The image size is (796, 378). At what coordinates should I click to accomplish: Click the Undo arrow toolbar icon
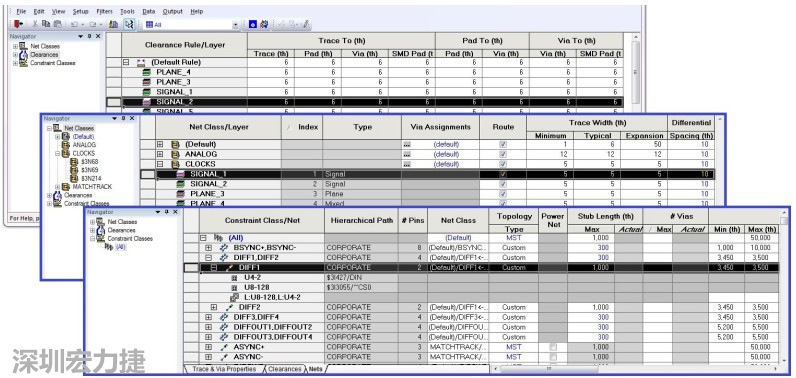pyautogui.click(x=74, y=24)
